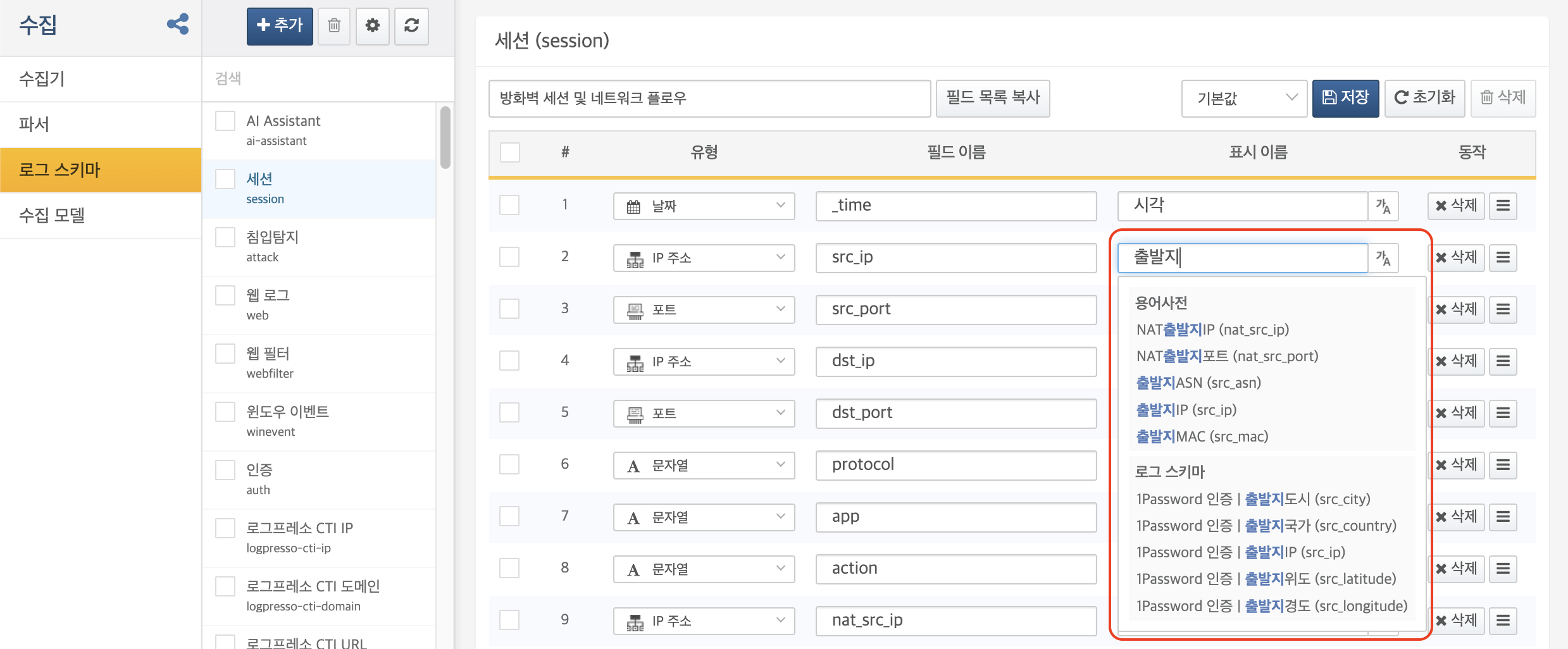Click the schema list scrollbar
1568x649 pixels.
click(x=445, y=138)
